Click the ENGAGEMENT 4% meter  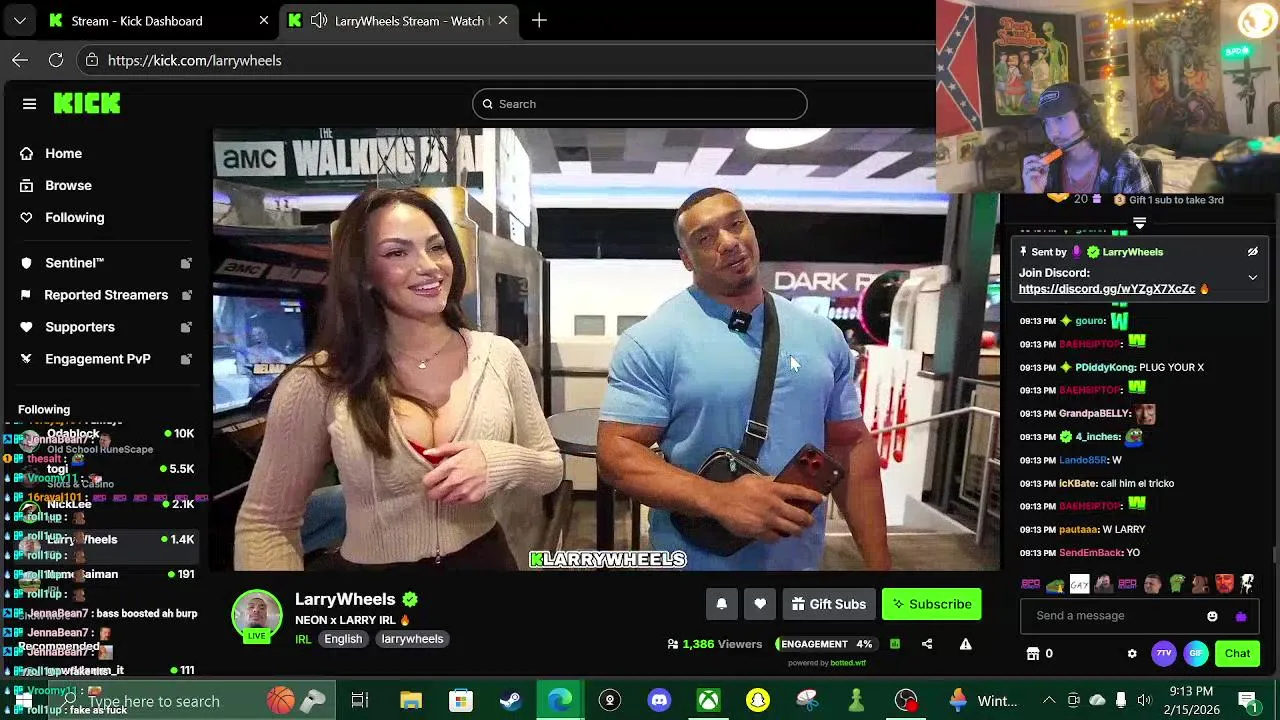[x=826, y=644]
